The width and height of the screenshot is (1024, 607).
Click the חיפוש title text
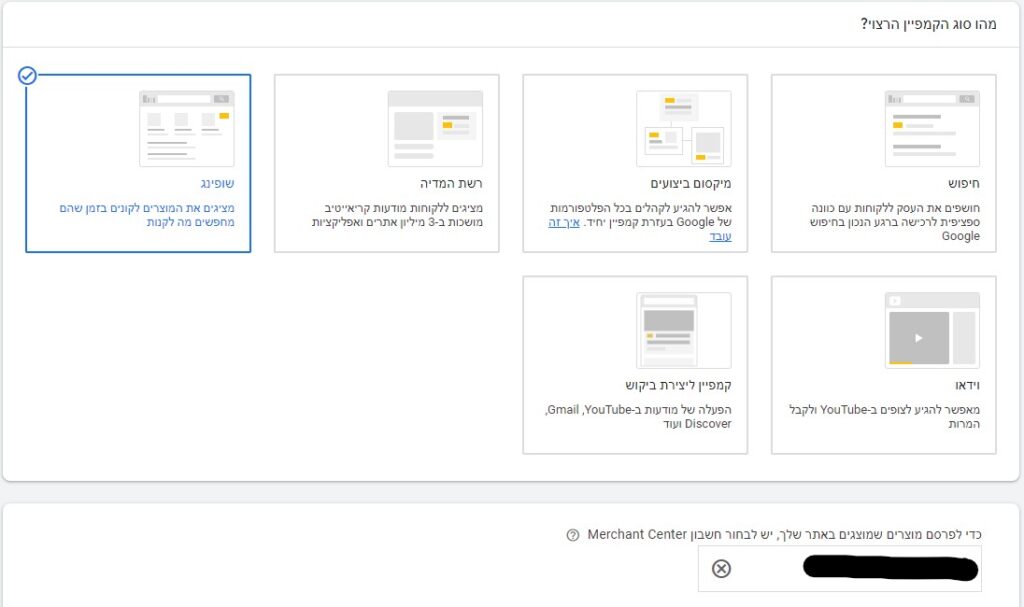pos(964,184)
